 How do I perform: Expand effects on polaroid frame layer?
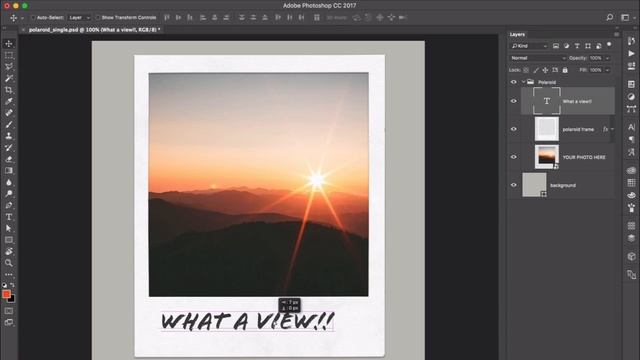coord(612,129)
